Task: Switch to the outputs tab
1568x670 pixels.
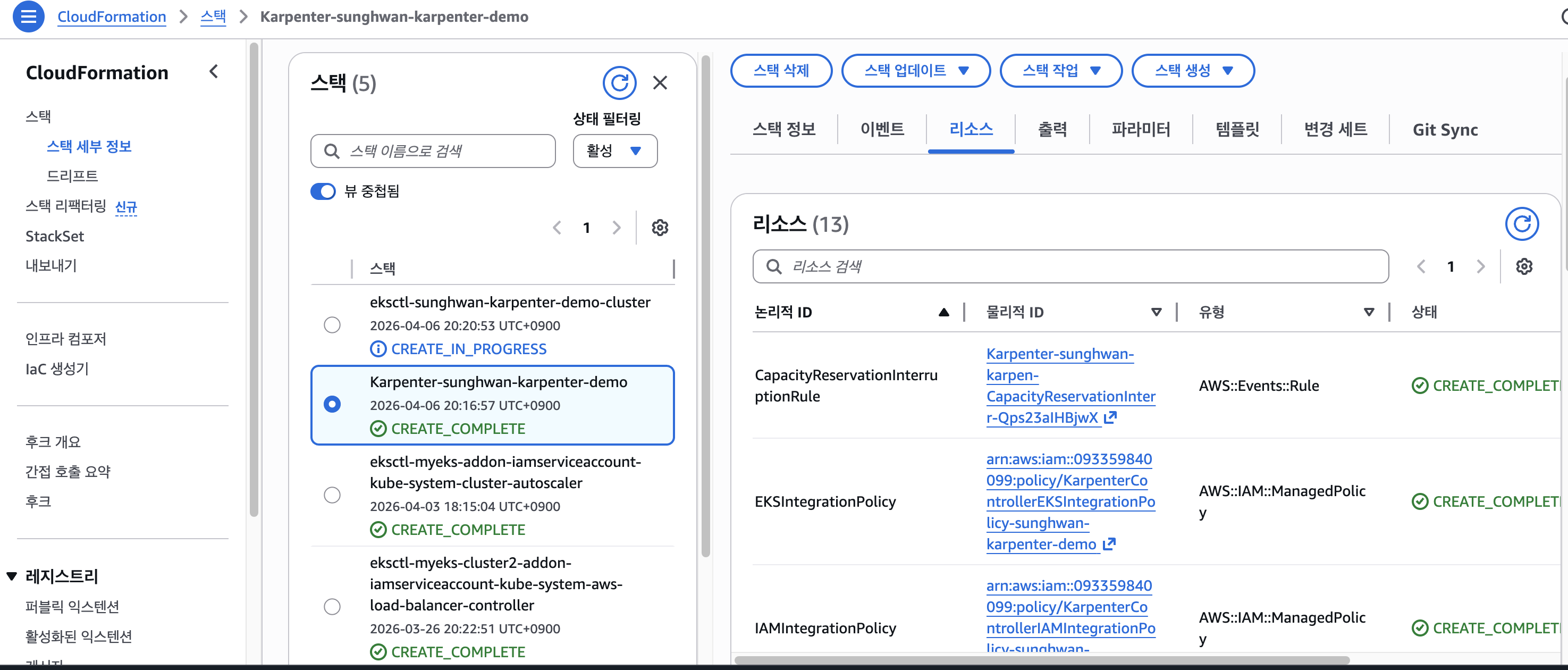Action: tap(1052, 130)
